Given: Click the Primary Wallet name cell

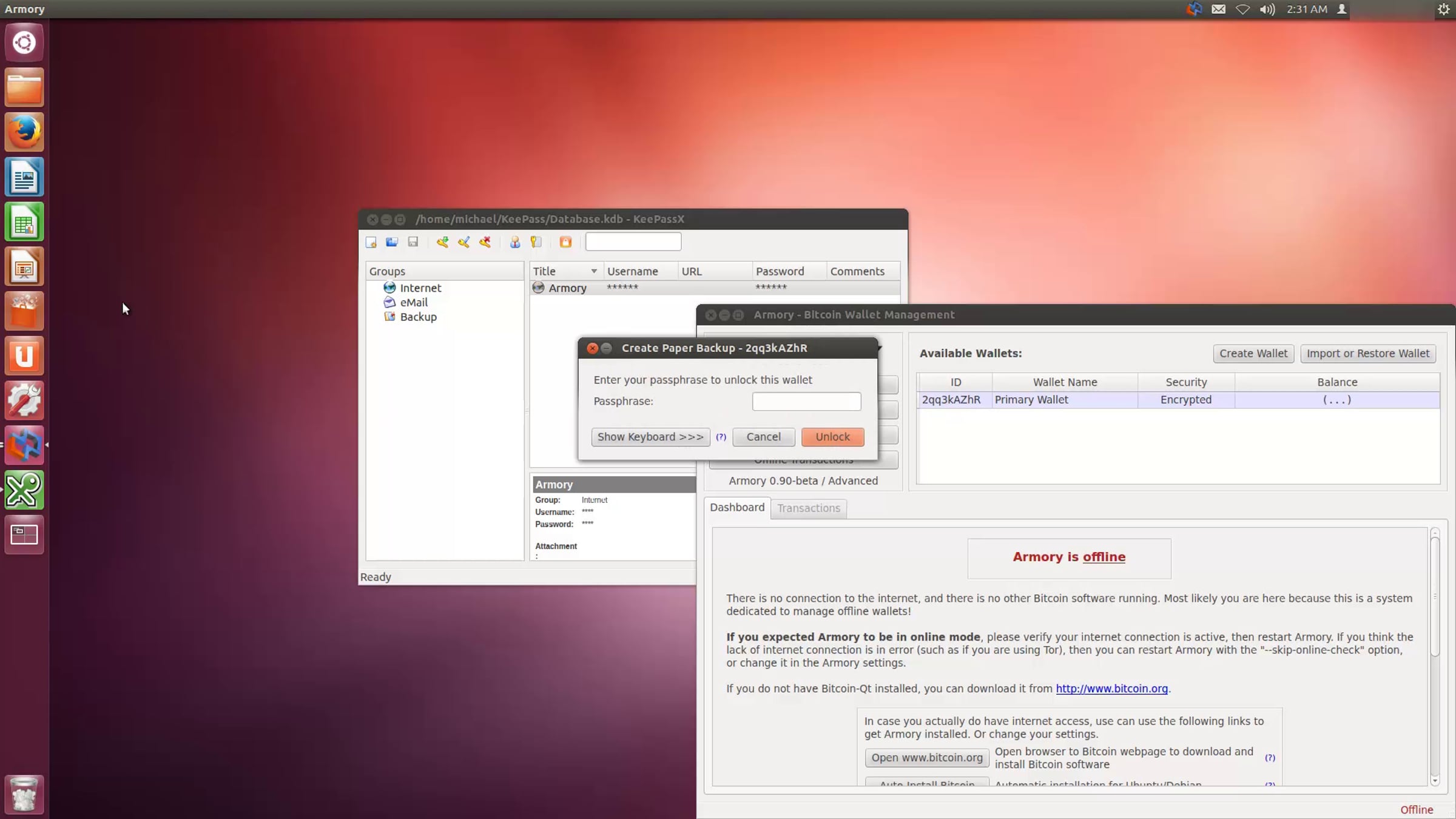Looking at the screenshot, I should tap(1065, 400).
